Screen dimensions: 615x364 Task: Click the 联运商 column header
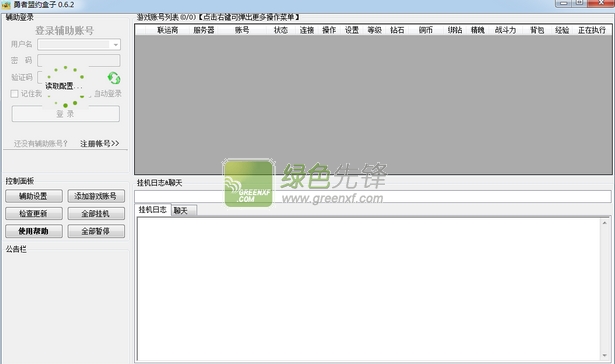(x=167, y=30)
